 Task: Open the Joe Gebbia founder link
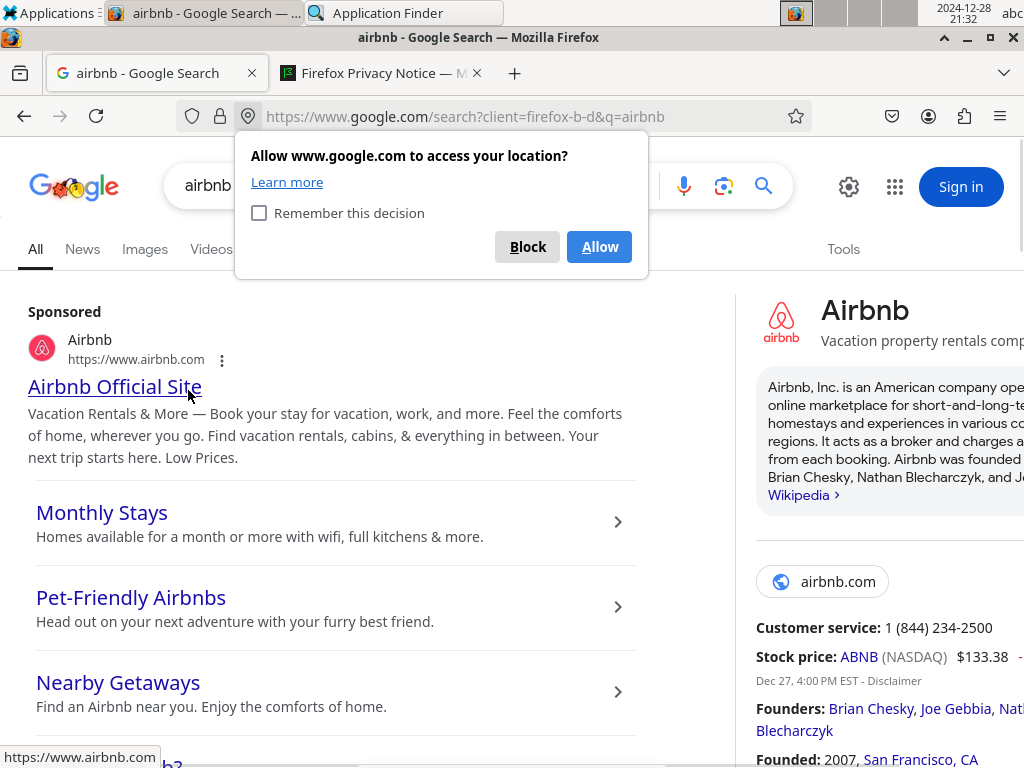(x=955, y=709)
